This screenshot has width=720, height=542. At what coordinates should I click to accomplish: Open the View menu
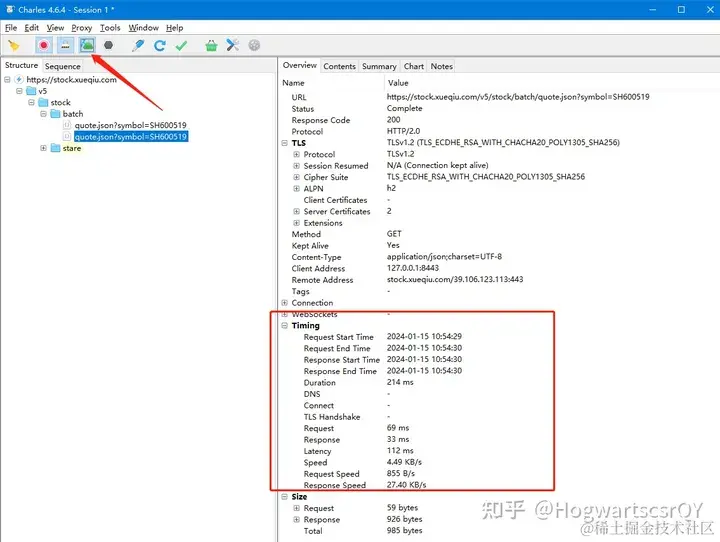(55, 28)
